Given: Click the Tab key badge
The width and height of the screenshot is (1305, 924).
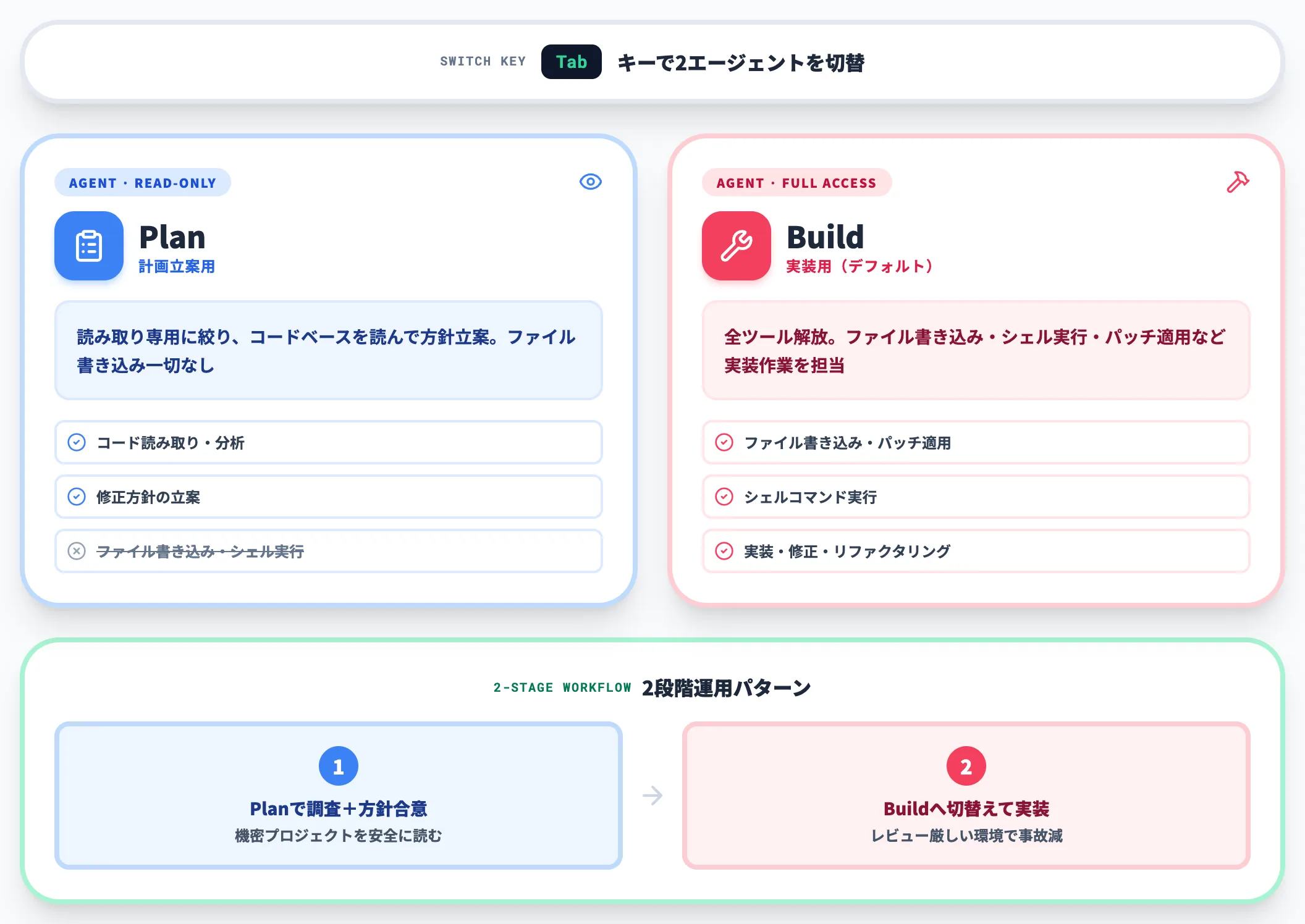Looking at the screenshot, I should pyautogui.click(x=571, y=62).
